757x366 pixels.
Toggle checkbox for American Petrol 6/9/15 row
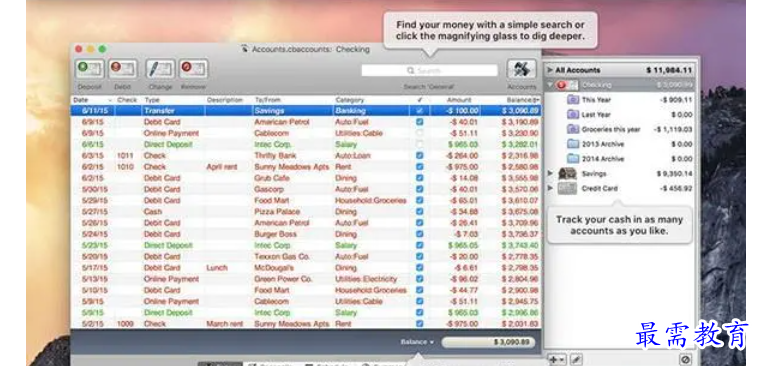click(420, 122)
